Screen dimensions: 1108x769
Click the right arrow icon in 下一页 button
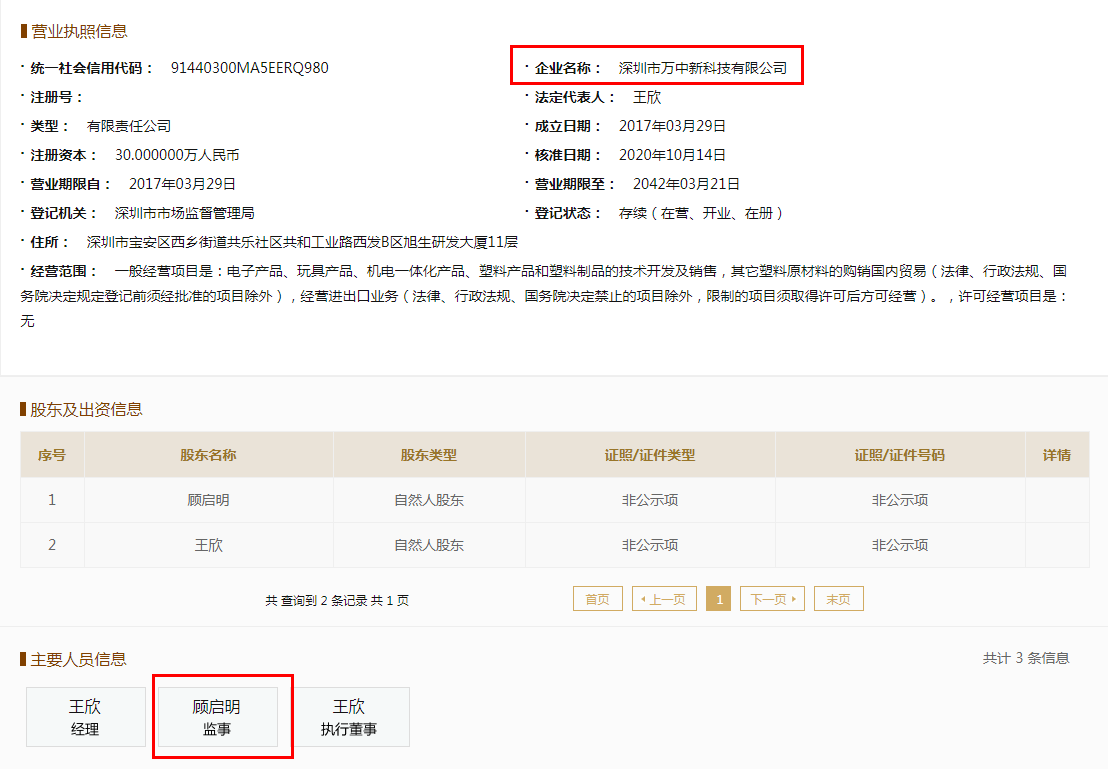tap(793, 598)
